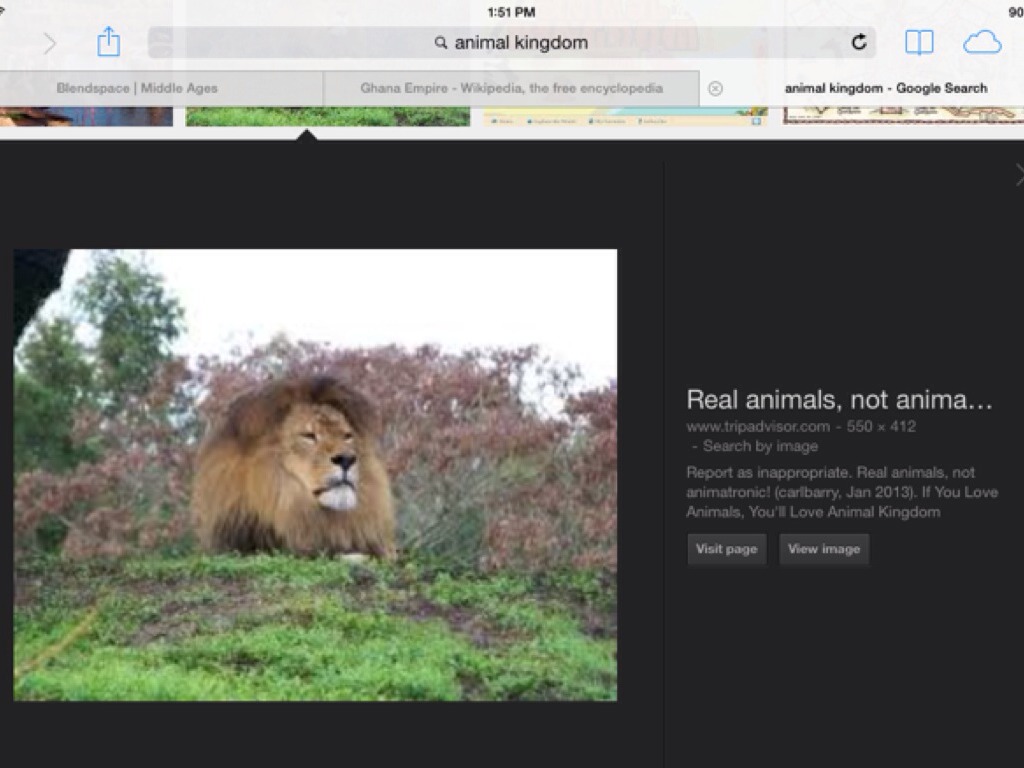This screenshot has width=1024, height=768.
Task: Close the image preview panel X
Action: [x=1018, y=175]
